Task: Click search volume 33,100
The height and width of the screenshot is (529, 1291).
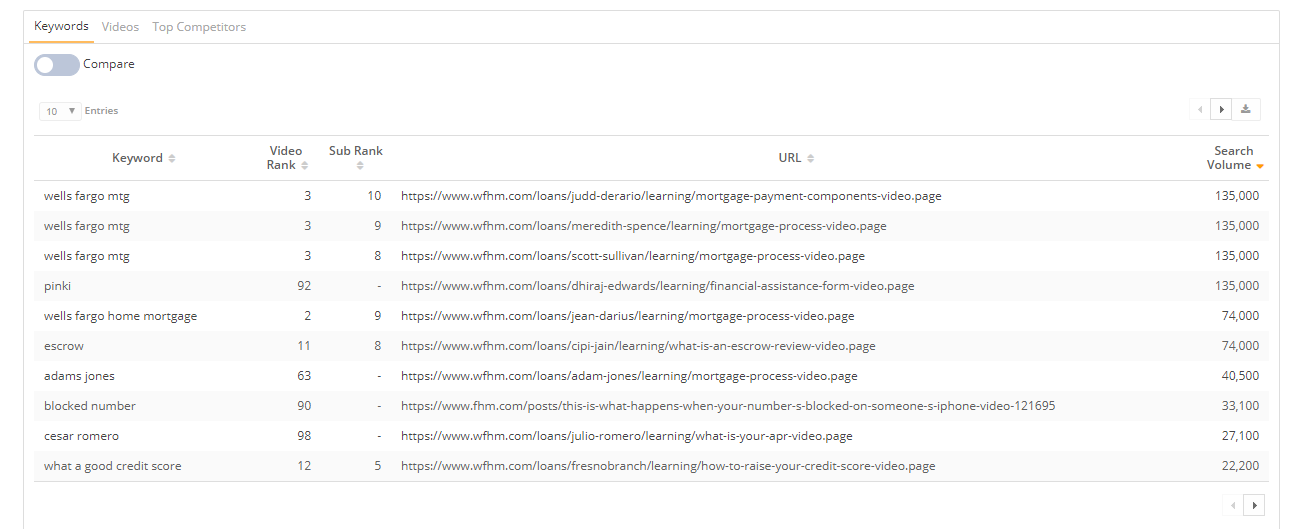Action: click(x=1241, y=406)
